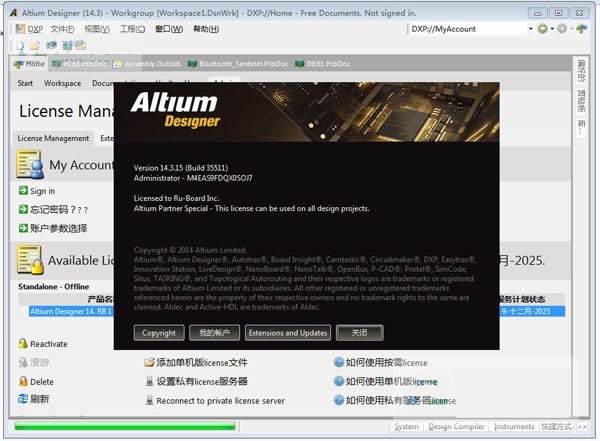Click the open folder toolbar icon
This screenshot has width=600, height=441.
point(35,46)
